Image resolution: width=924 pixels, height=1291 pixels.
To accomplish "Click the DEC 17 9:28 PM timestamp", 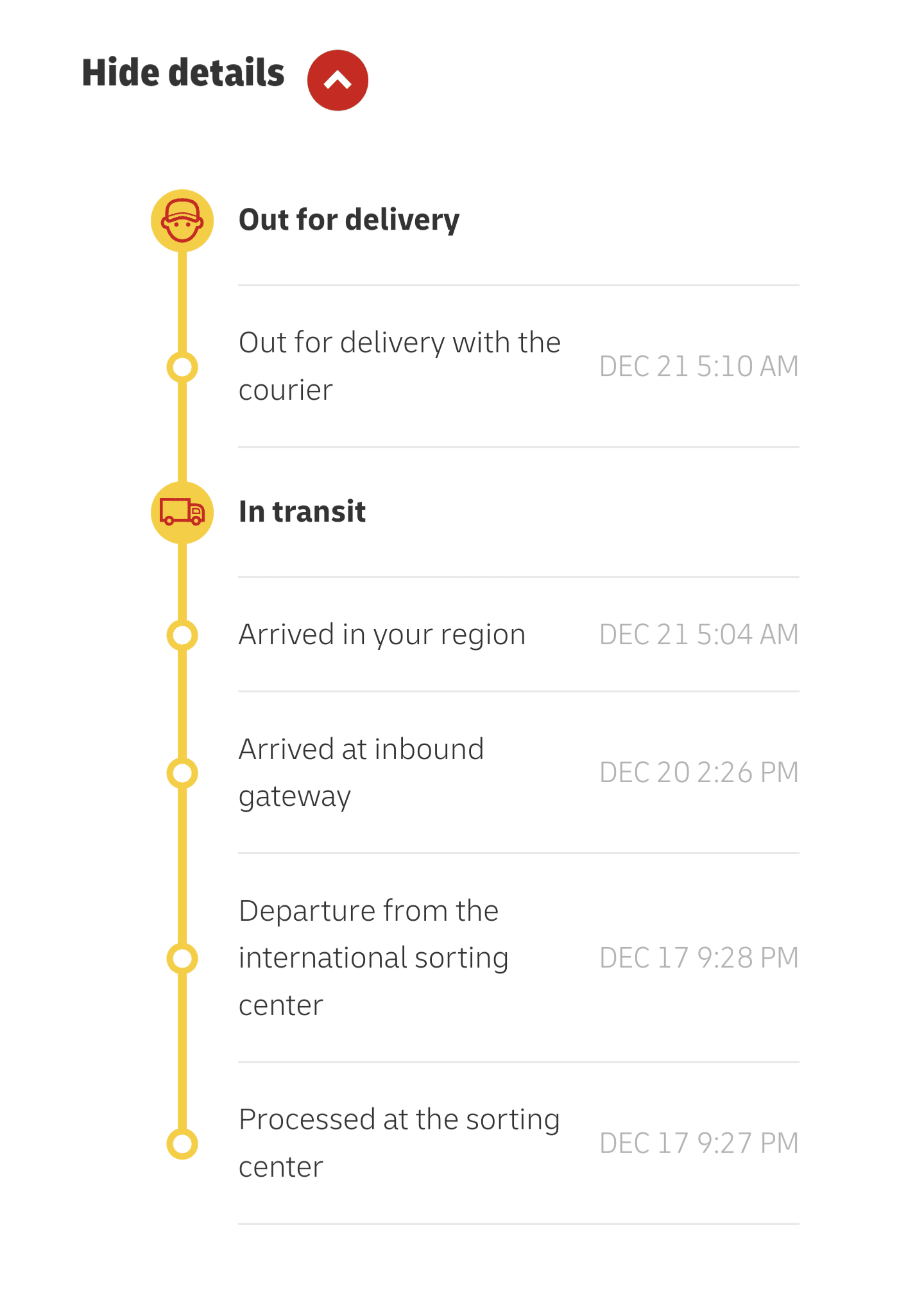I will [699, 958].
